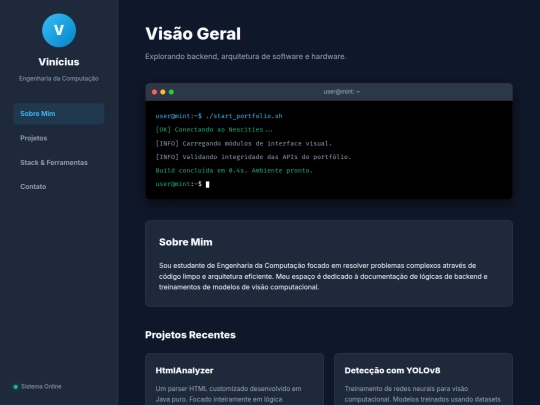Click the Explorando backend subtitle text
Viewport: 540px width, 405px height.
click(x=246, y=56)
